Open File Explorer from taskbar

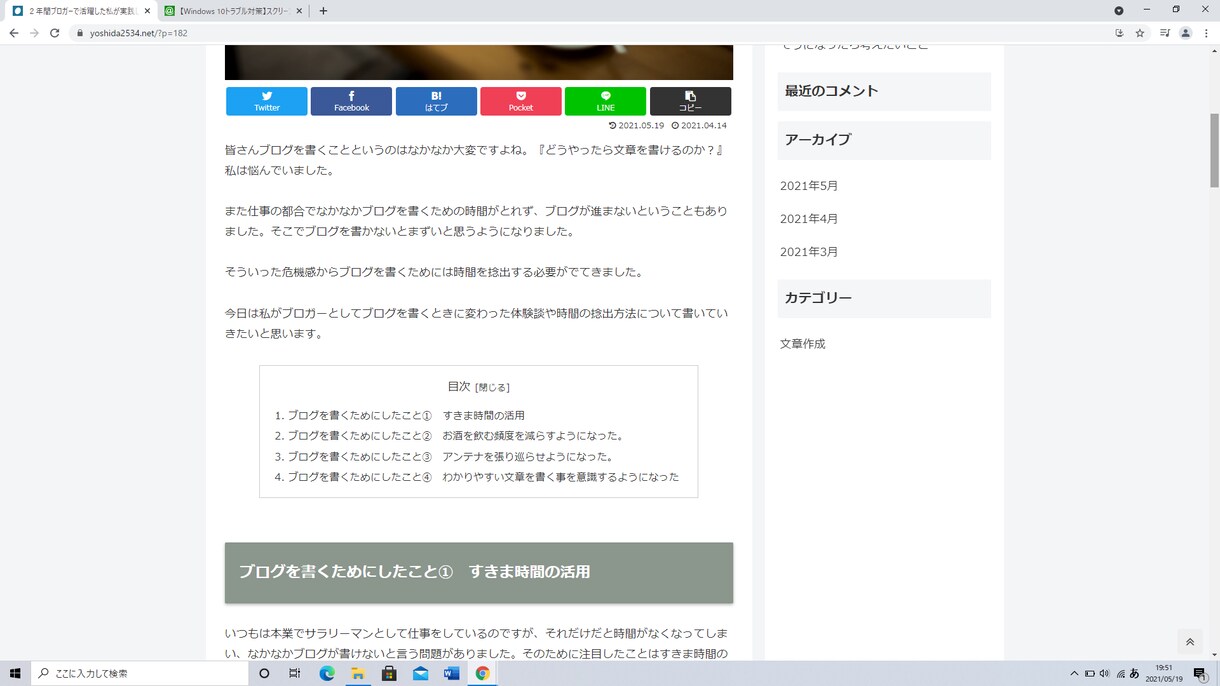[358, 673]
